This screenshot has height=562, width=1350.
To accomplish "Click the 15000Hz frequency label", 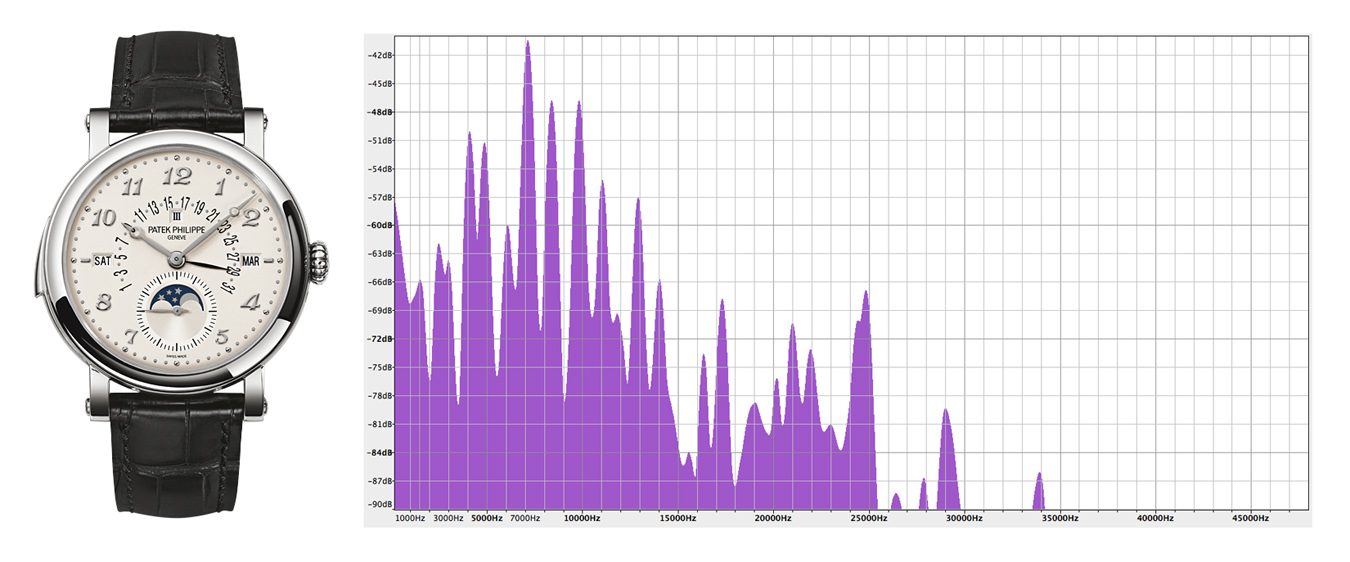I will tap(676, 519).
